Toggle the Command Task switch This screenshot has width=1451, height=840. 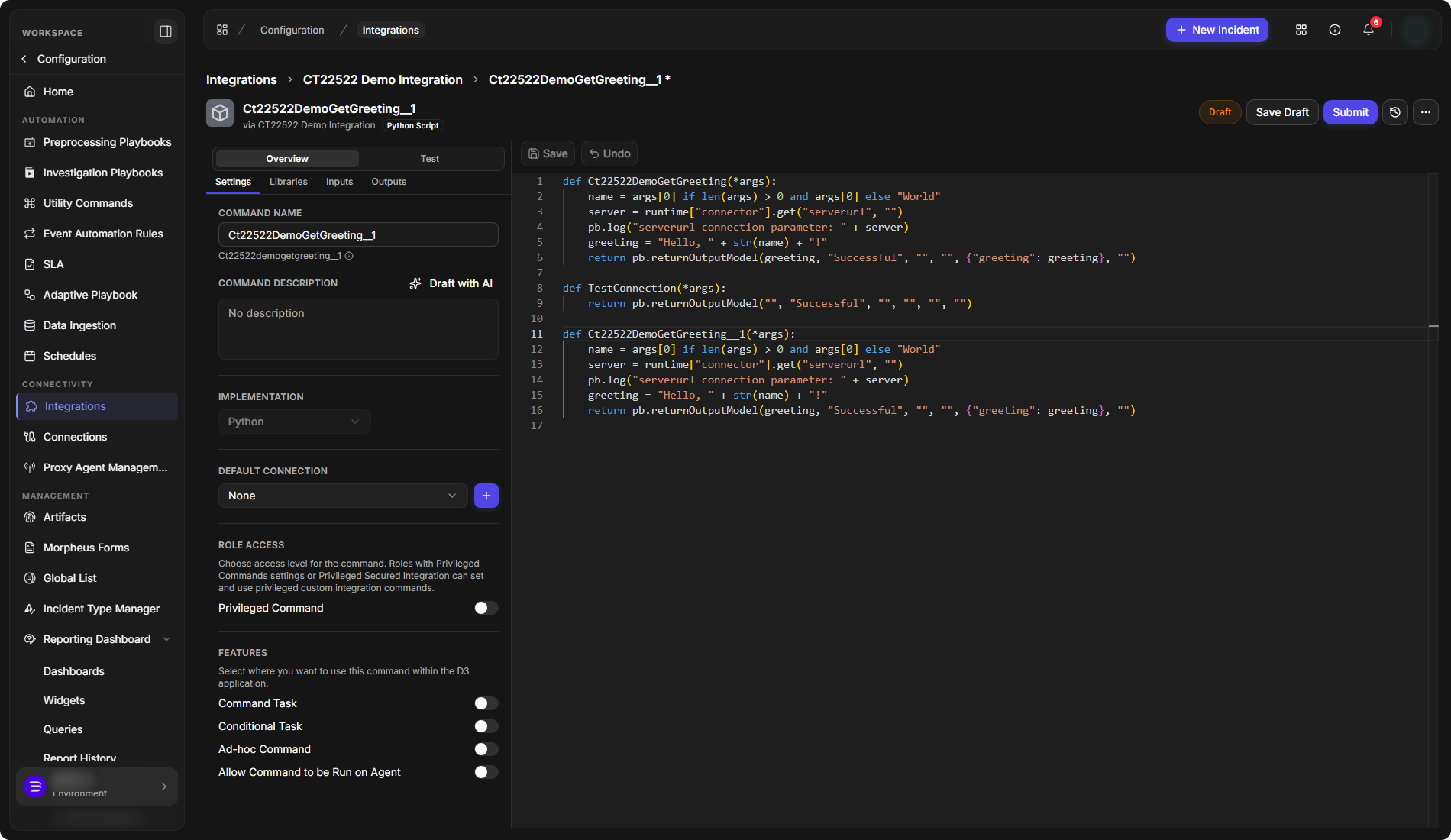(486, 703)
